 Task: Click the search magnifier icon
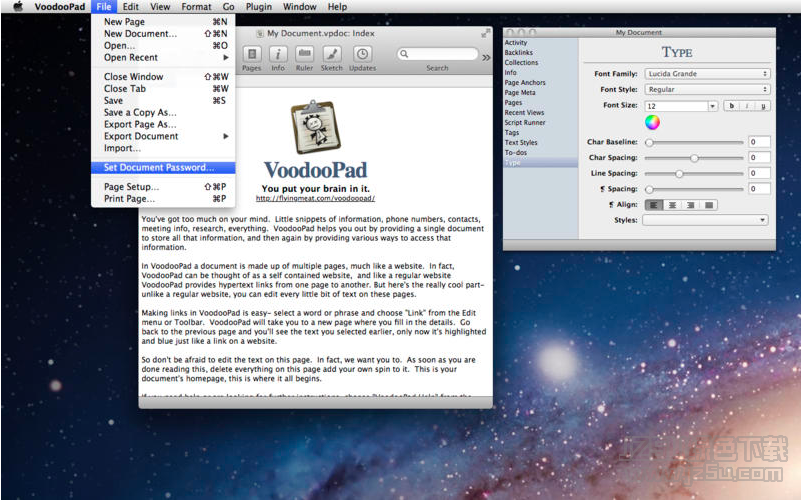pos(404,54)
